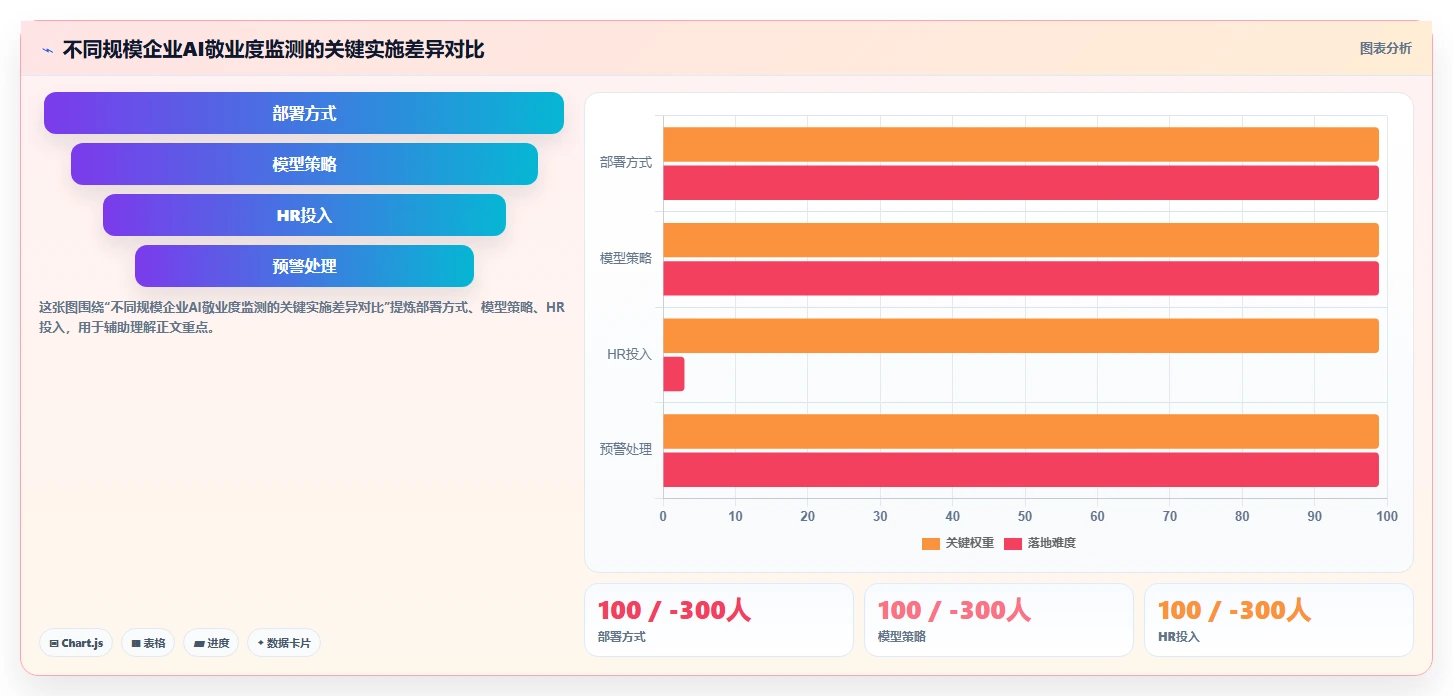Screen dimensions: 1453x696
Task: Click the 数据卡片 tag chip
Action: (283, 643)
